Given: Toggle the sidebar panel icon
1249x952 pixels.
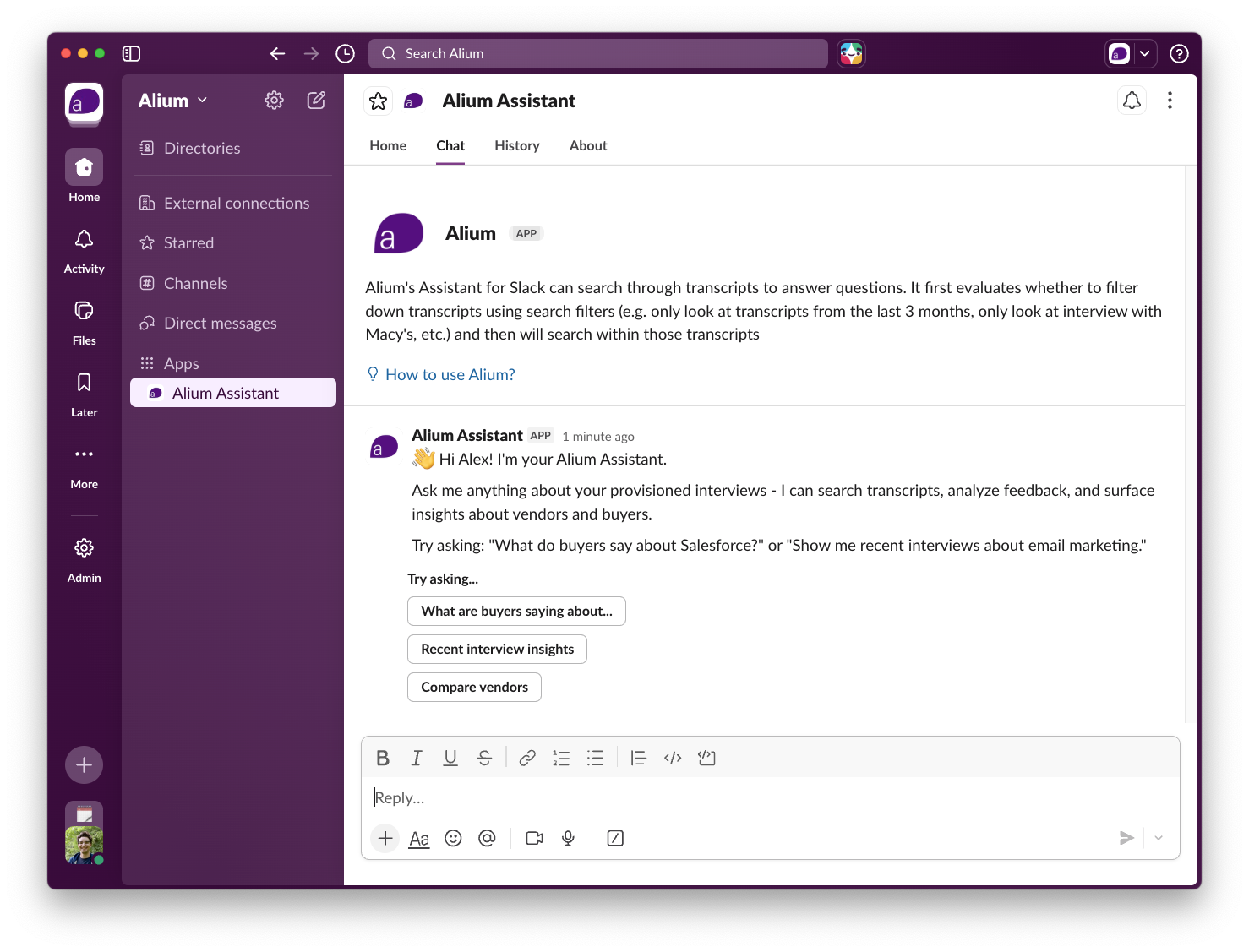Looking at the screenshot, I should click(x=131, y=53).
